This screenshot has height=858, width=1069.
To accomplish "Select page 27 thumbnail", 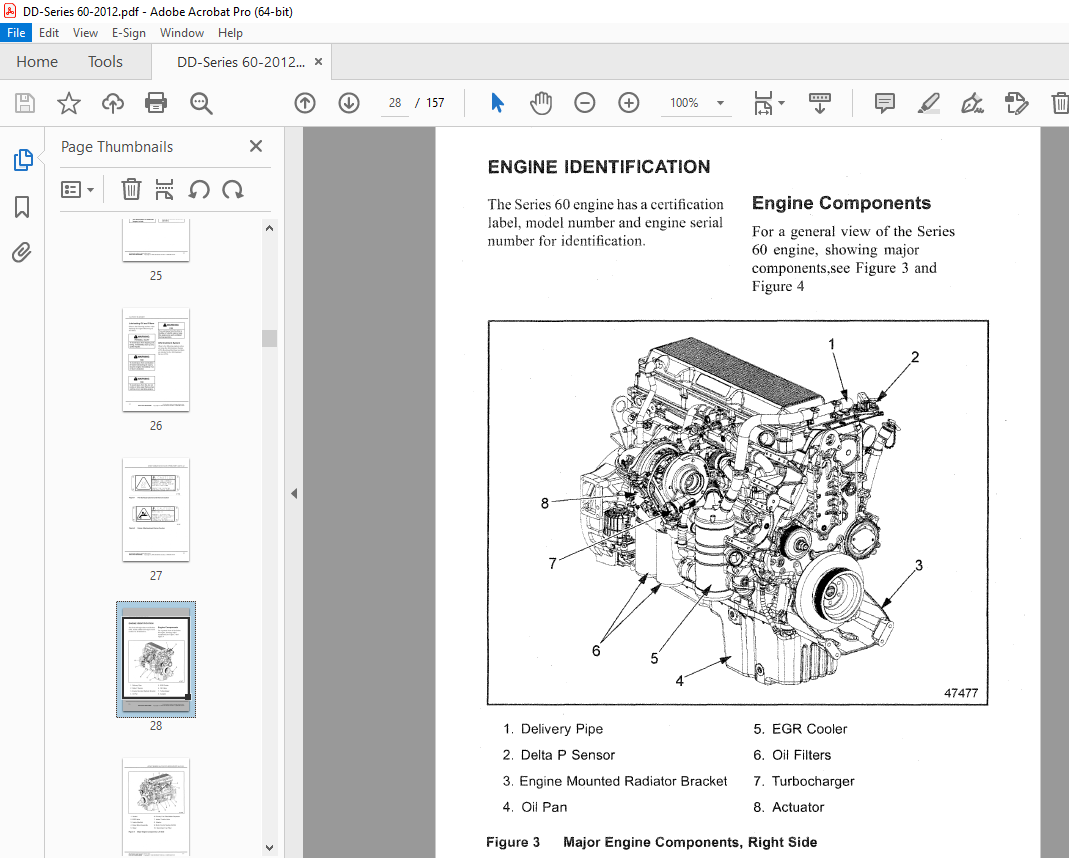I will (x=155, y=510).
